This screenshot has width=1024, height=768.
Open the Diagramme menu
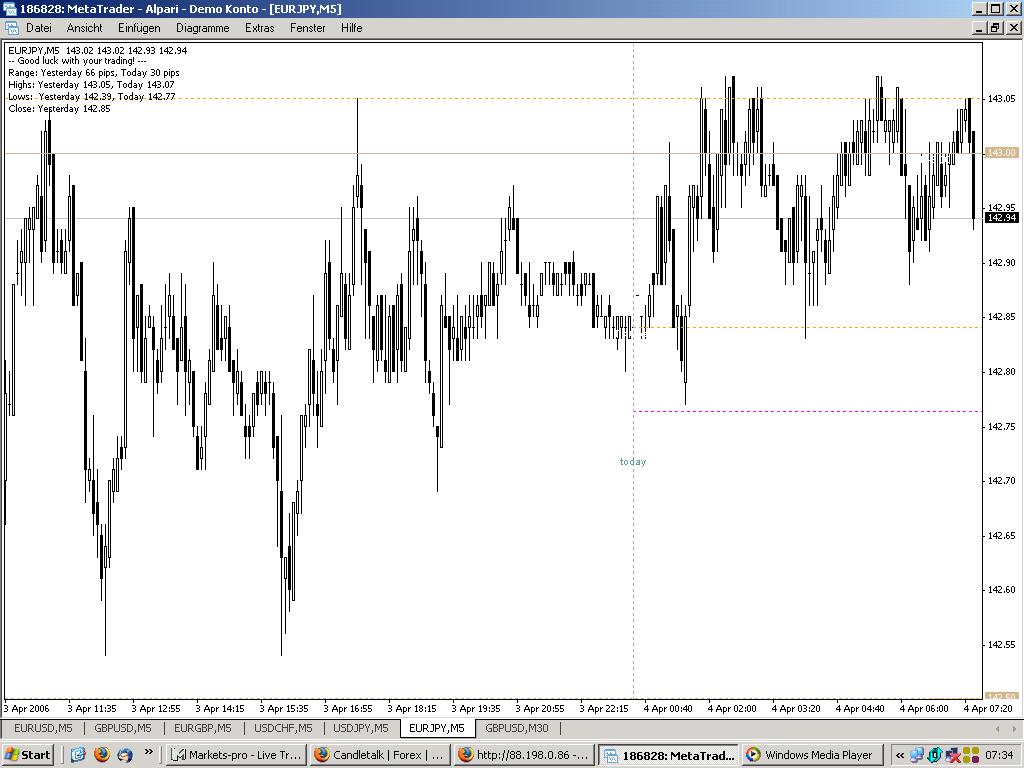tap(202, 28)
